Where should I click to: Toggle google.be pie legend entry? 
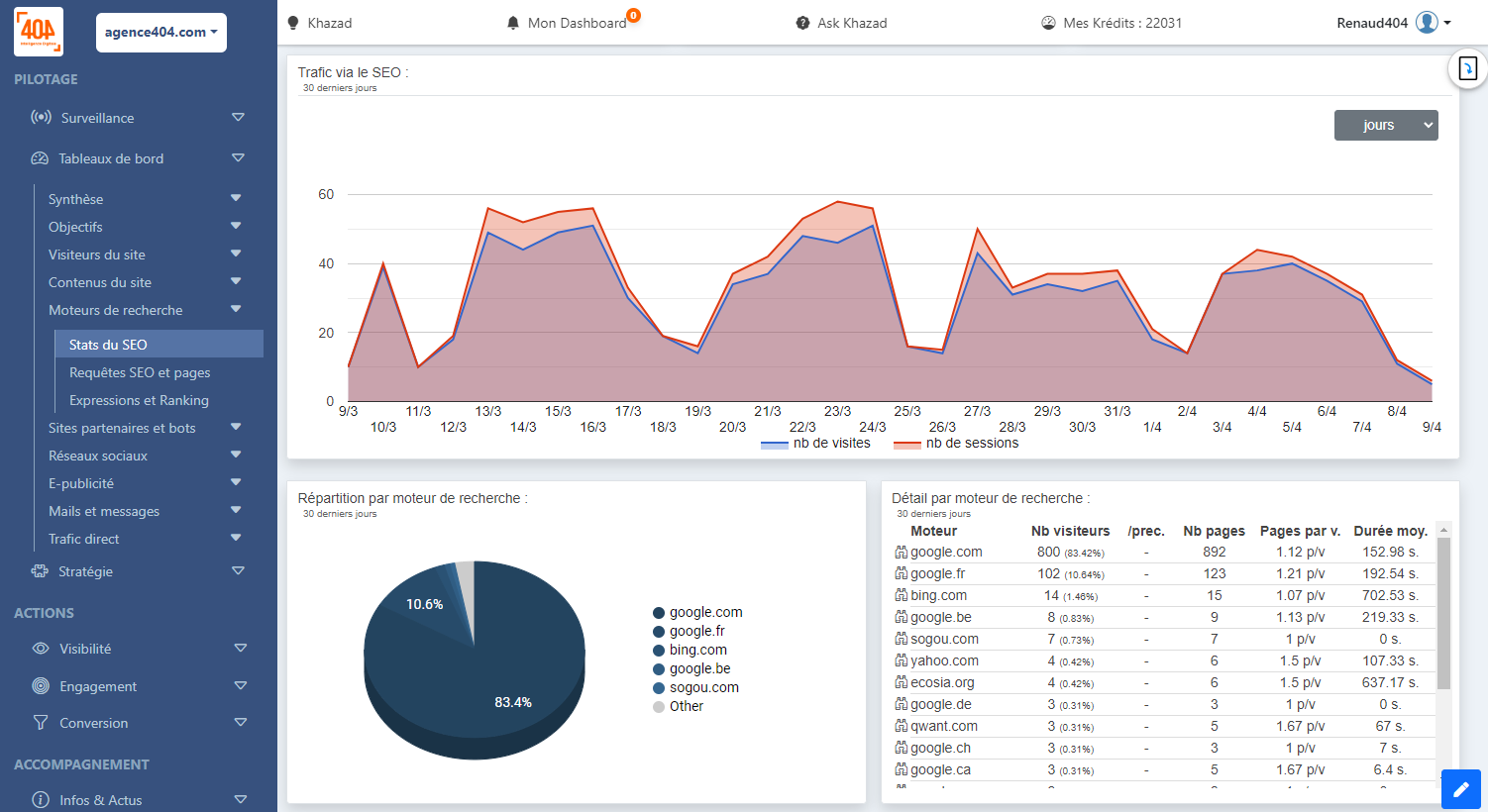pyautogui.click(x=691, y=668)
